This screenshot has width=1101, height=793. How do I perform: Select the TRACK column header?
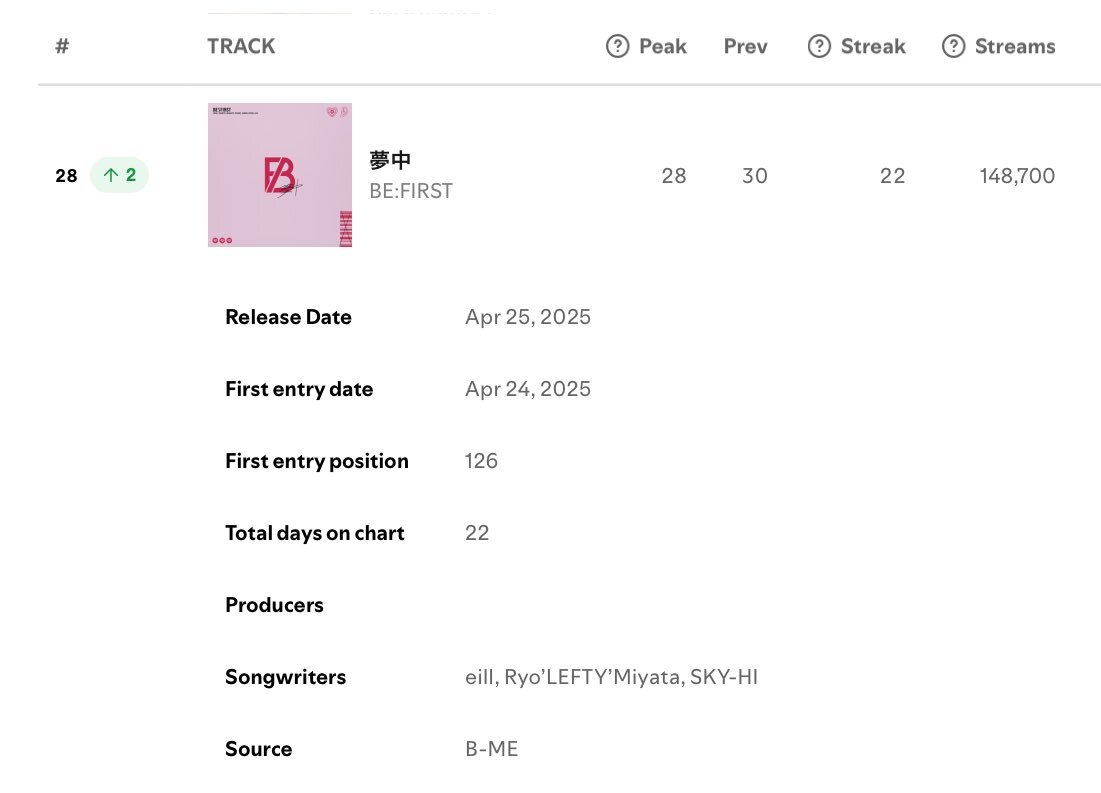[x=241, y=46]
